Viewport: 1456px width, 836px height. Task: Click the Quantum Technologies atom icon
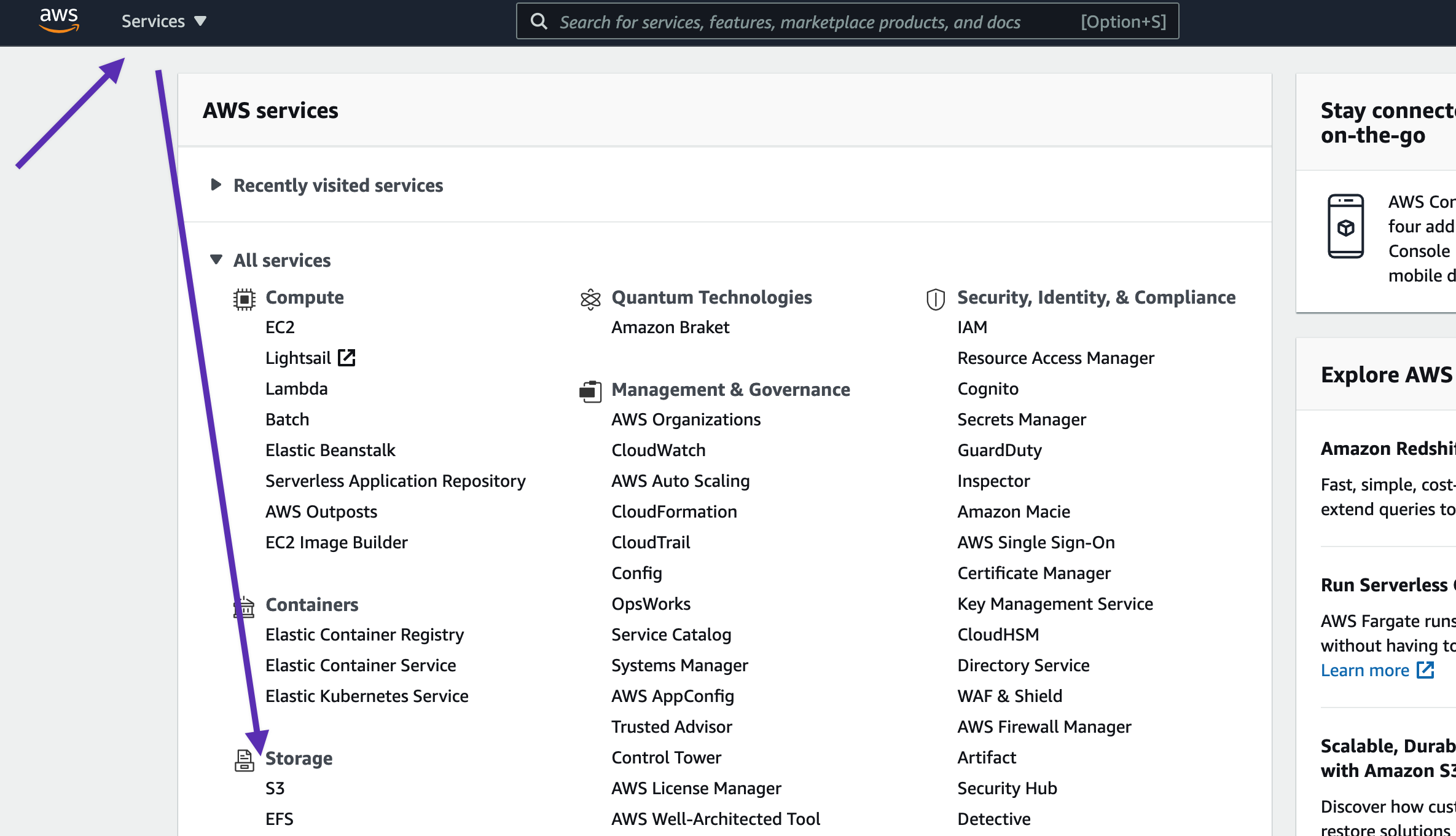click(590, 299)
